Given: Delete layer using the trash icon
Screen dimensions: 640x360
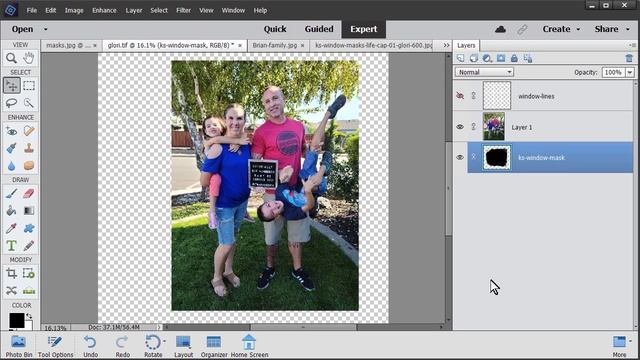Looking at the screenshot, I should (x=629, y=58).
